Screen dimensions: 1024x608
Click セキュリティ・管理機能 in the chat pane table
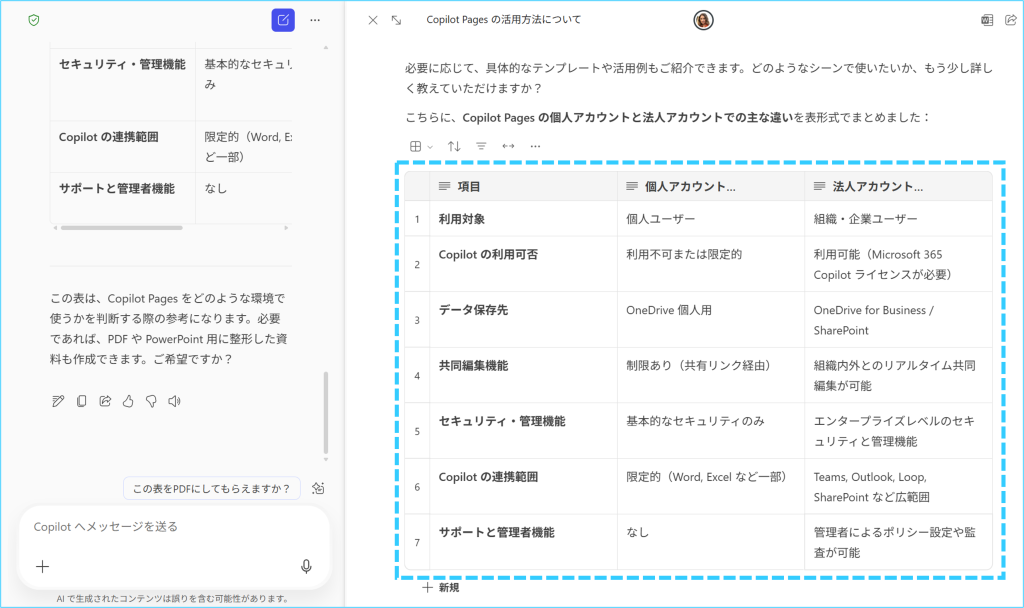click(x=122, y=64)
